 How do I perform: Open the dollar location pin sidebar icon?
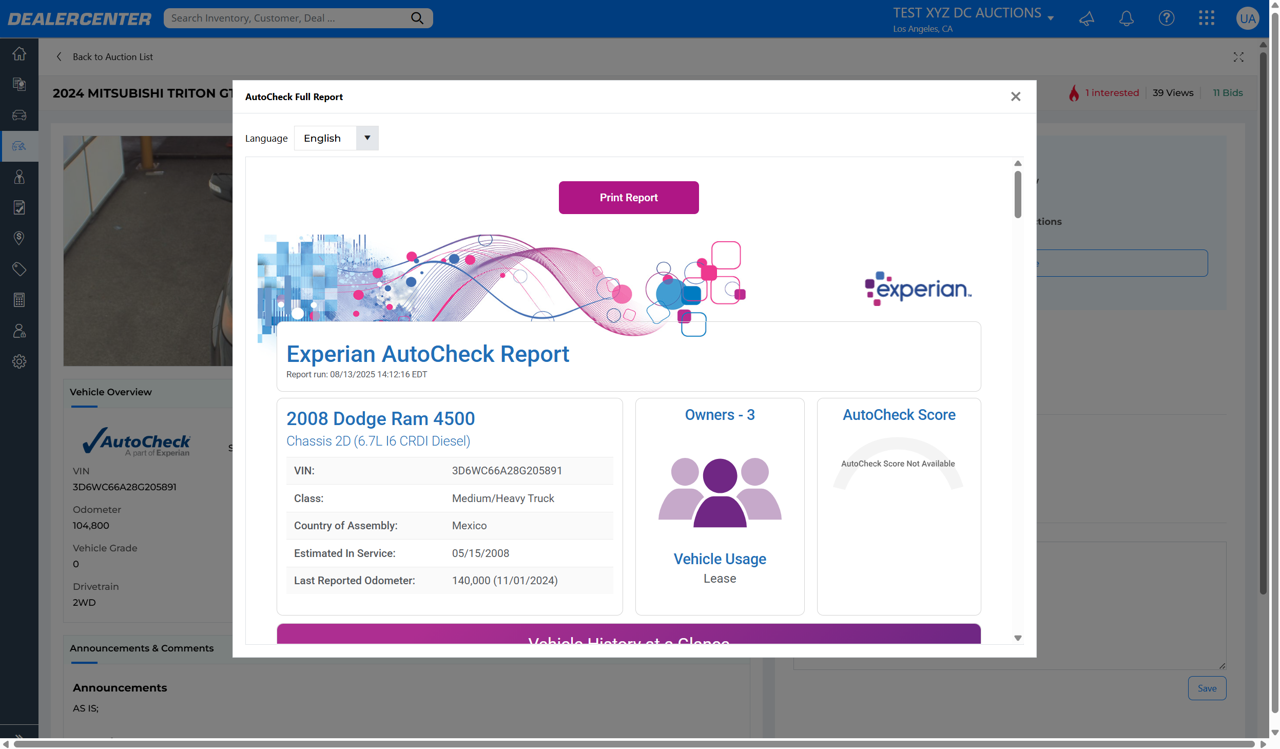coord(19,239)
